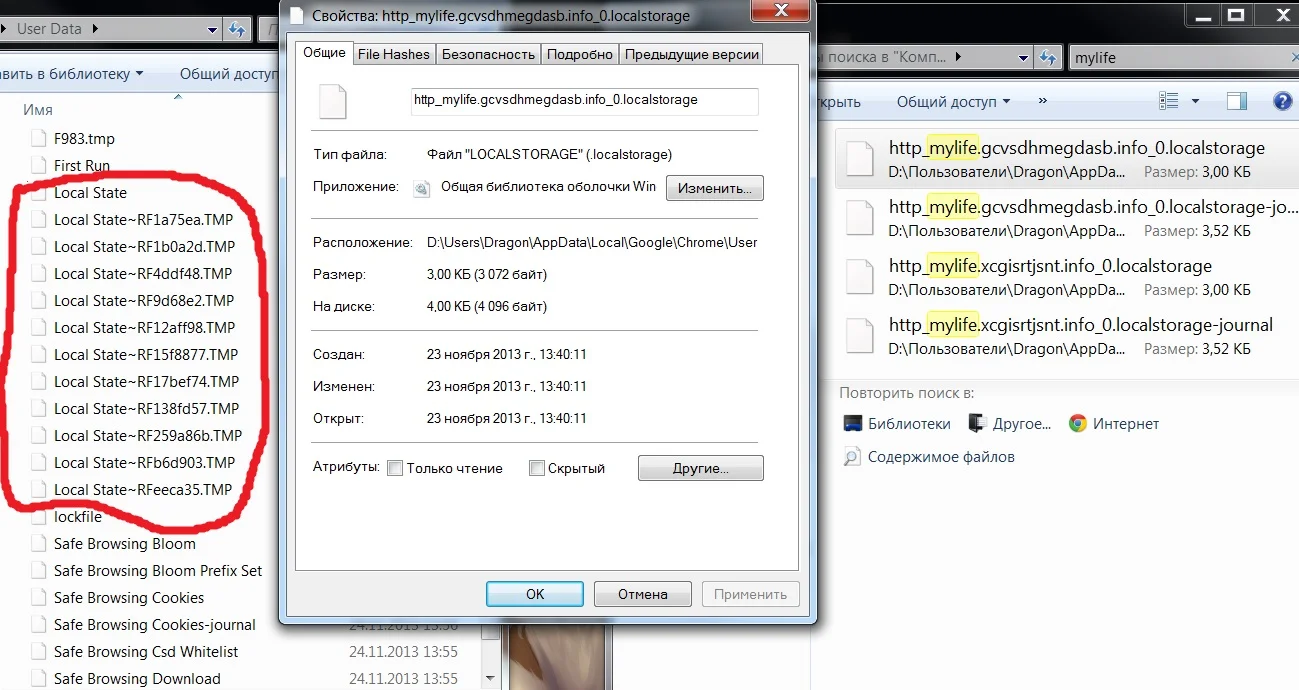The width and height of the screenshot is (1299, 690).
Task: Select the F983.tmp file
Action: pos(84,139)
